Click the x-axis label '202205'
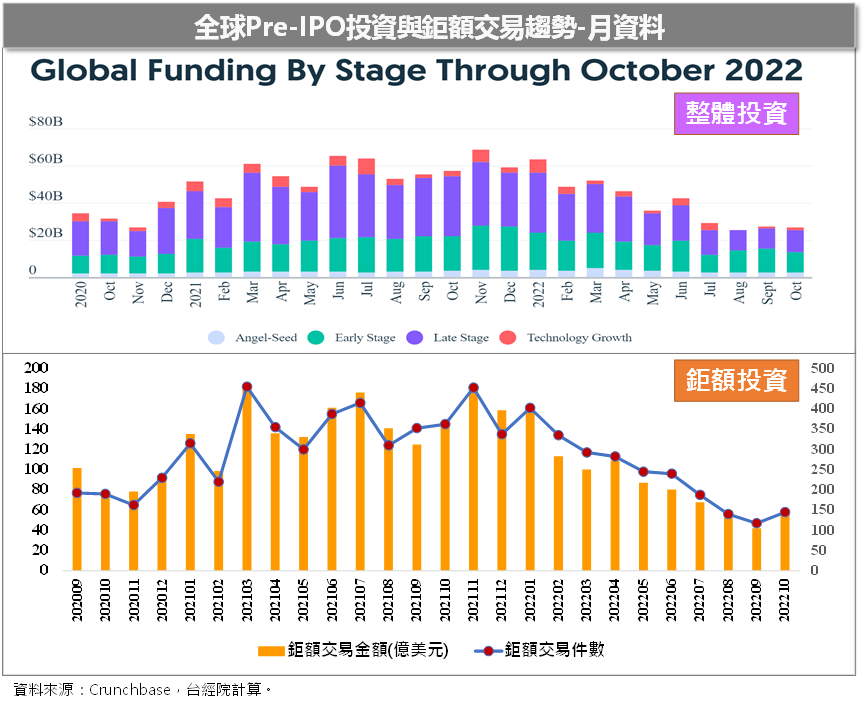This screenshot has width=865, height=708. [643, 600]
